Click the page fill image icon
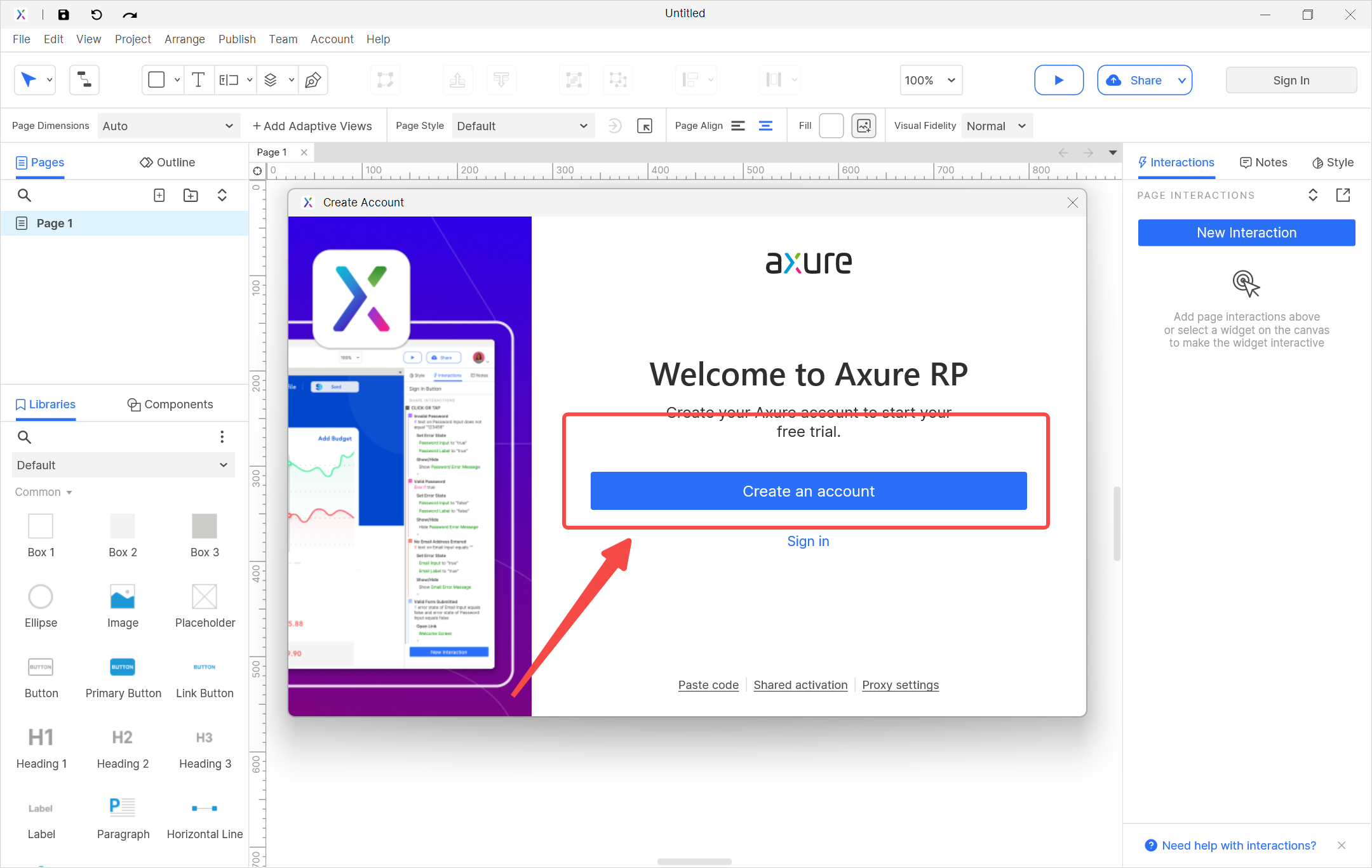Image resolution: width=1372 pixels, height=868 pixels. pyautogui.click(x=864, y=126)
